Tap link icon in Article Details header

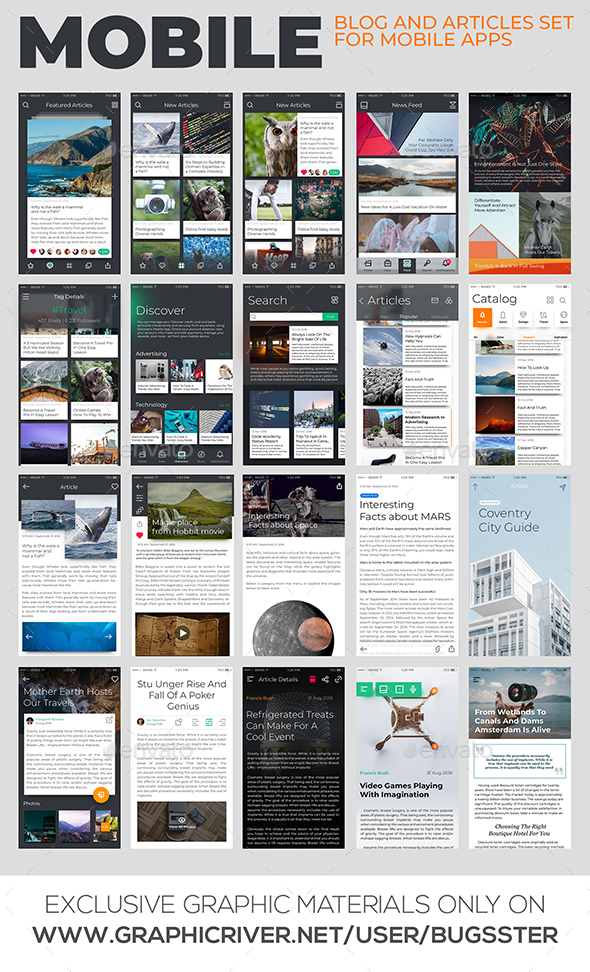coord(338,679)
